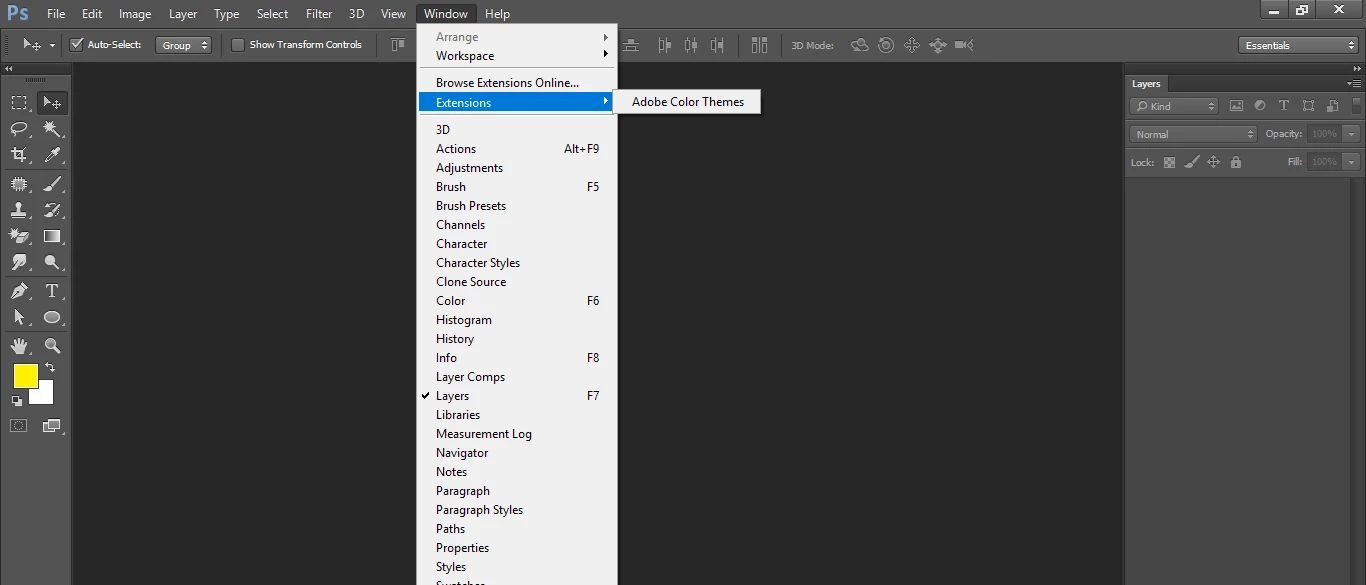Open the Auto-Select Group dropdown
The image size is (1366, 585).
[x=183, y=45]
